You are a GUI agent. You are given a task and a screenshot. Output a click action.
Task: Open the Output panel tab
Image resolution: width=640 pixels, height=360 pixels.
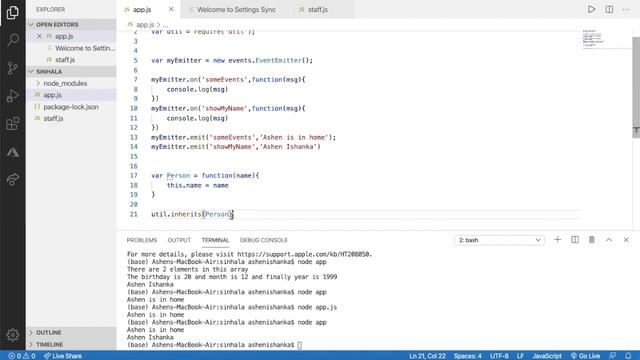tap(179, 240)
